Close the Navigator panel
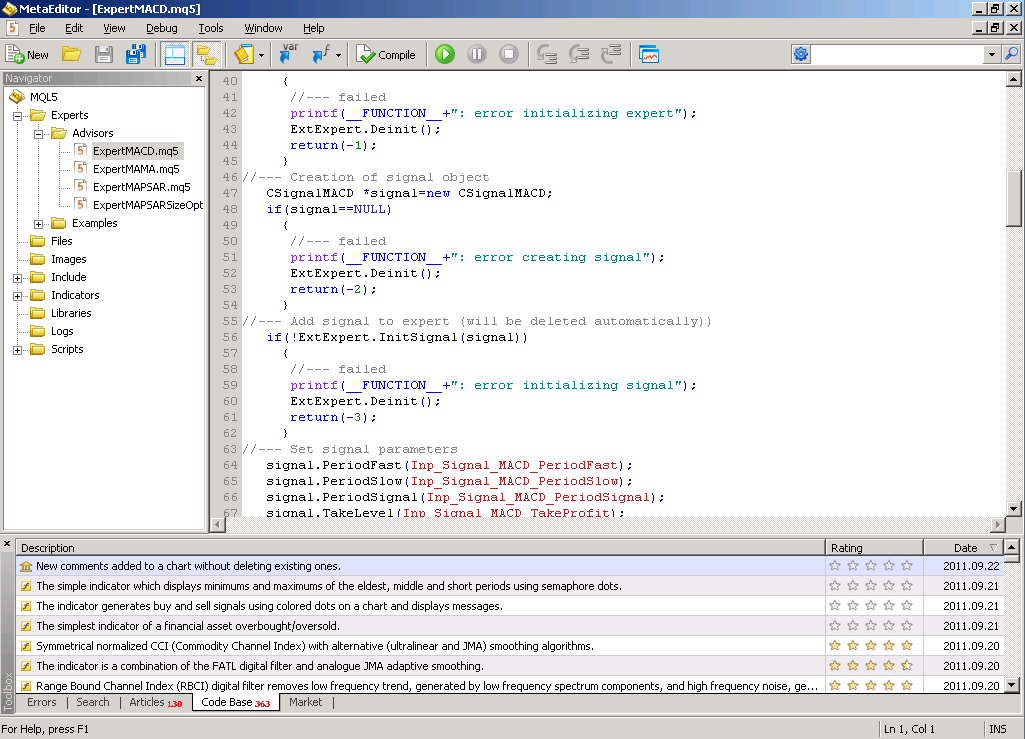1025x739 pixels. tap(198, 79)
